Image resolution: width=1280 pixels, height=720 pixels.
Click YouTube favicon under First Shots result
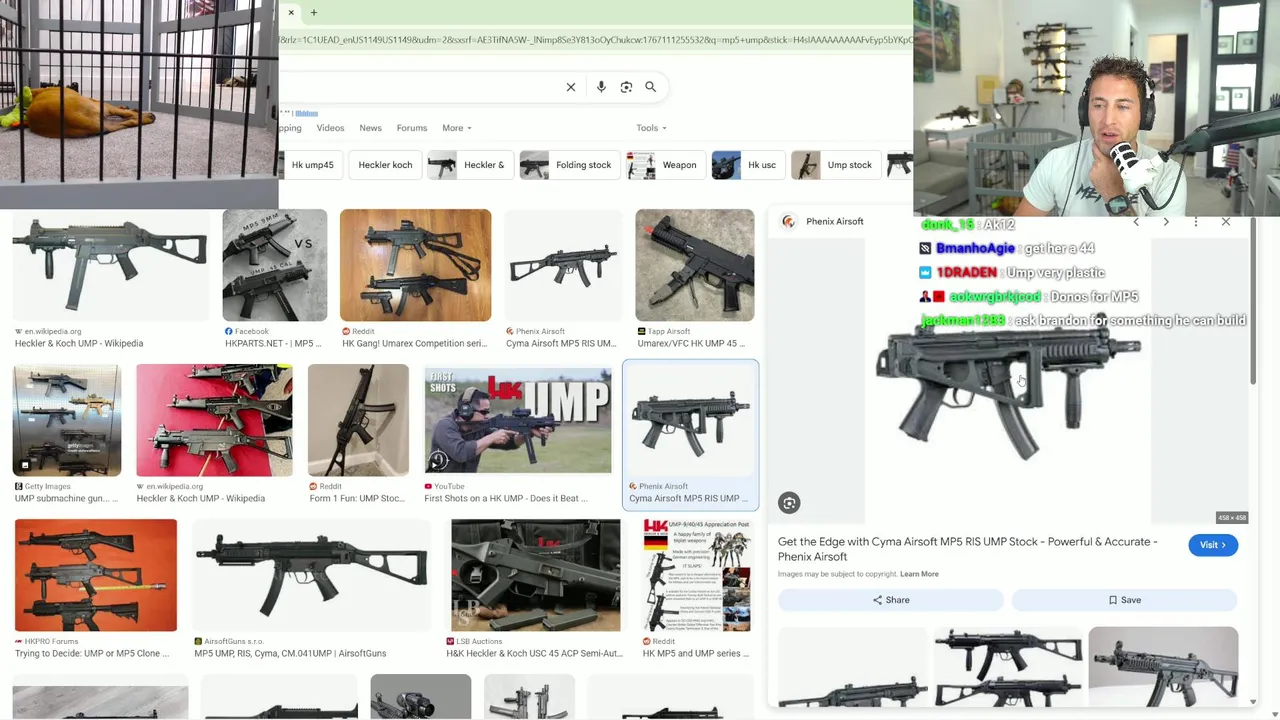(x=428, y=486)
